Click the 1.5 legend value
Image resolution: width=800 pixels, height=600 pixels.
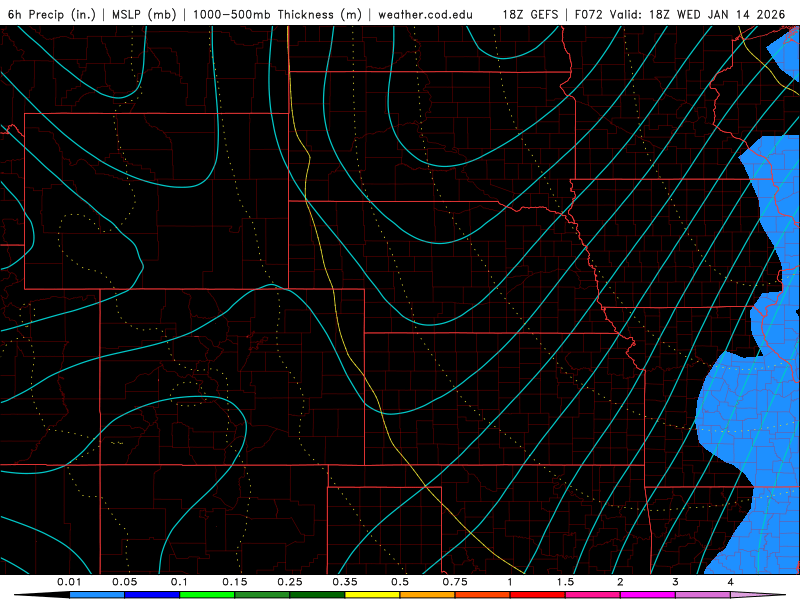tap(565, 582)
